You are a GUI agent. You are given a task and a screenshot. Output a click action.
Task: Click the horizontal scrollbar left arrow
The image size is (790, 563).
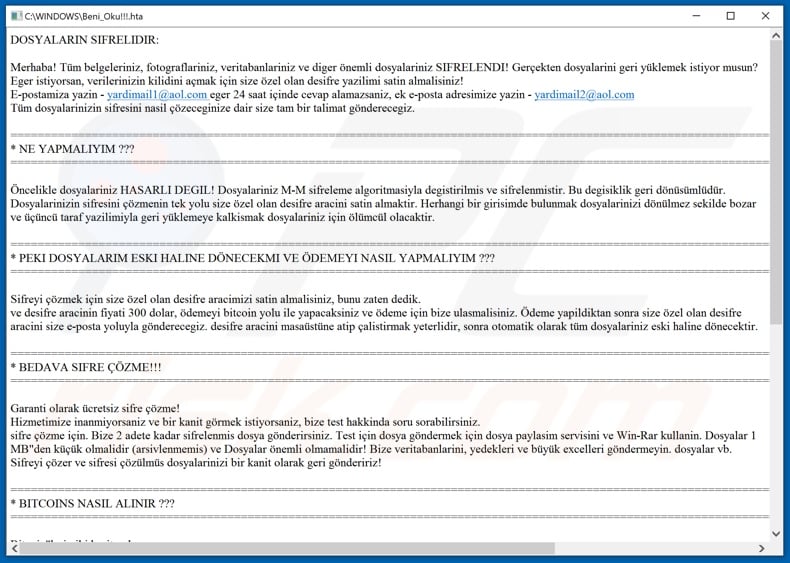(15, 548)
